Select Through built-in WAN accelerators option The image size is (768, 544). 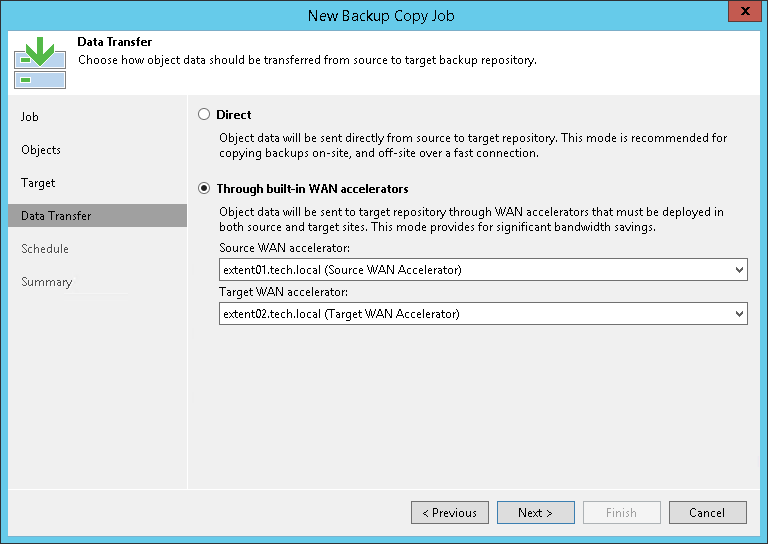[x=205, y=188]
